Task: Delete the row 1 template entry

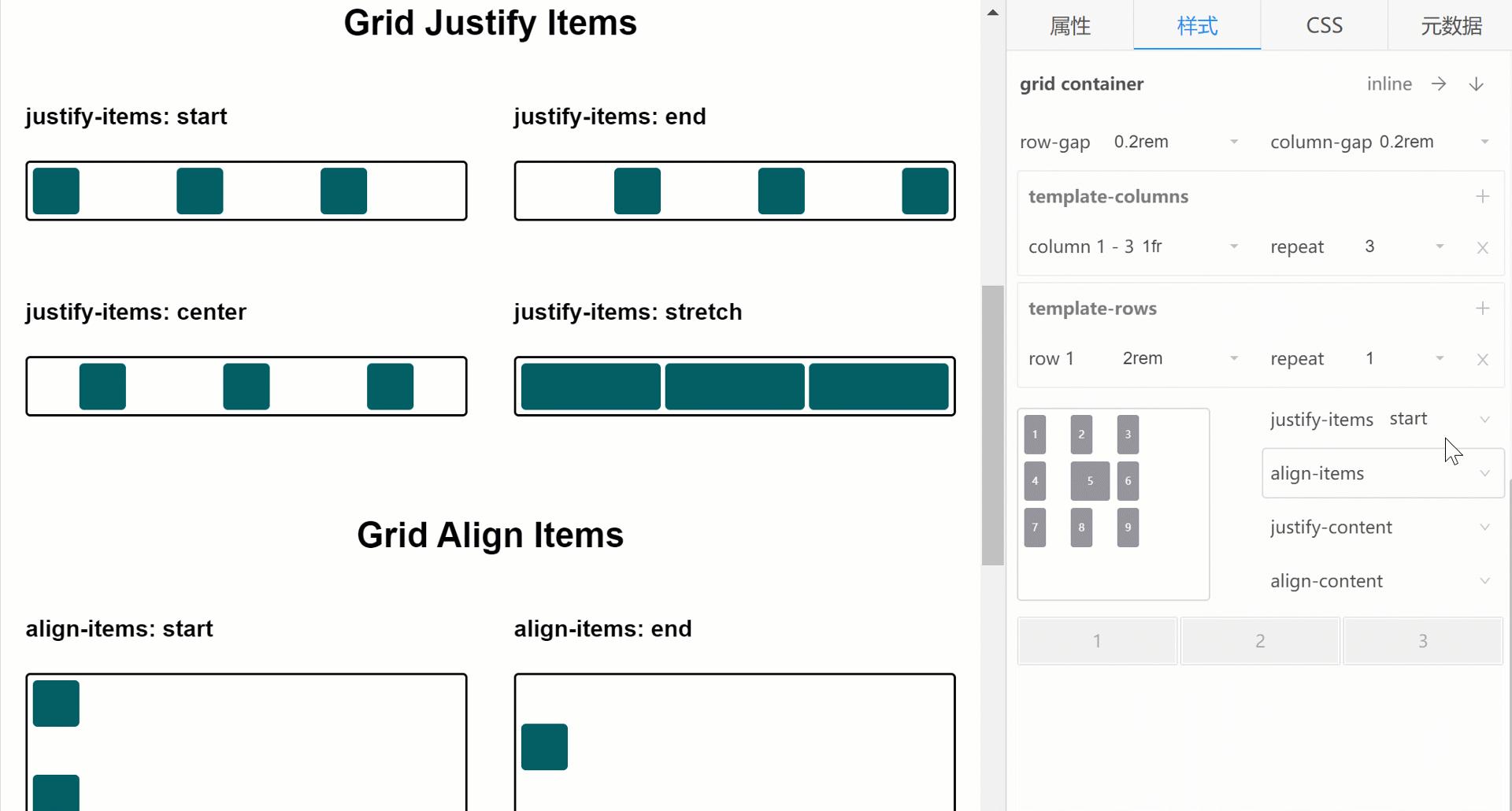Action: click(1482, 359)
